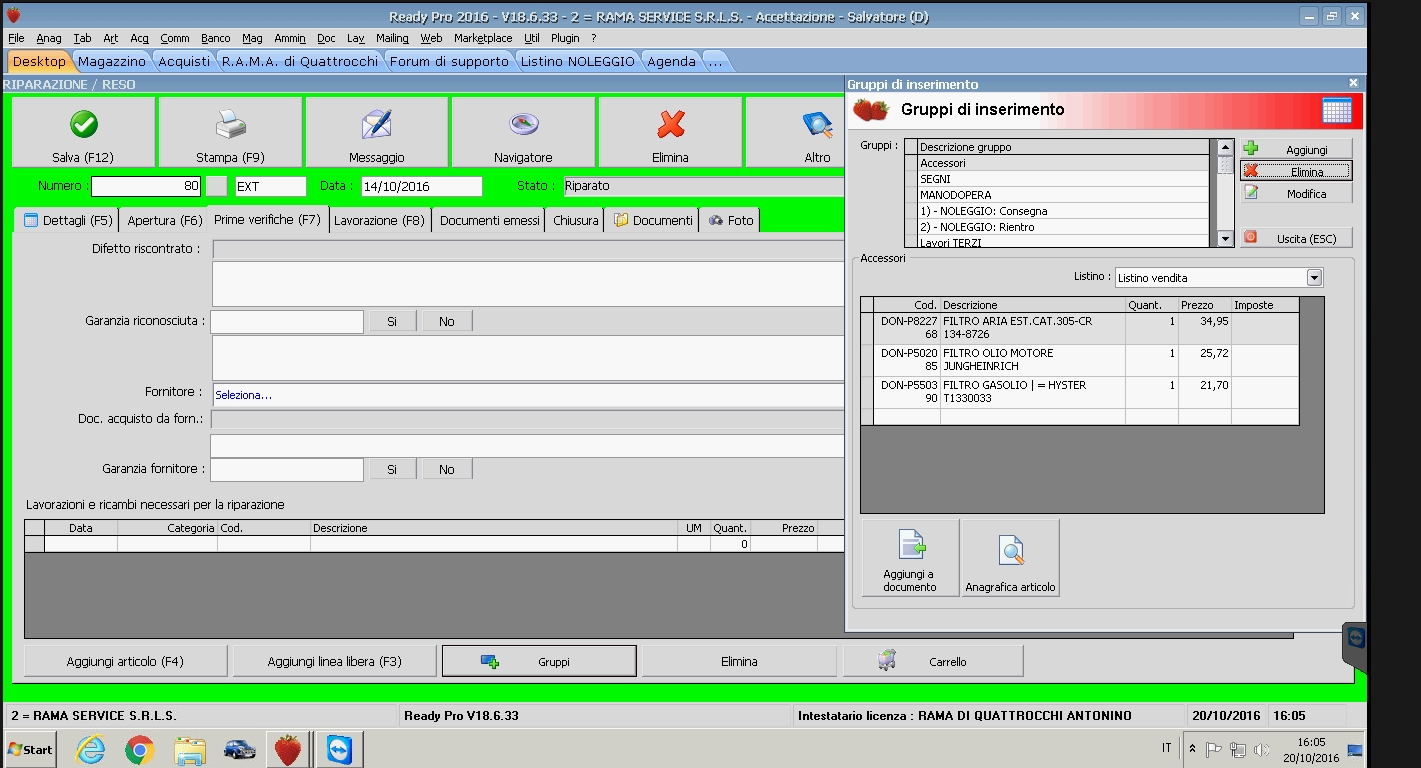Click the EXT field next to Numero
The image size is (1421, 768).
tap(270, 186)
